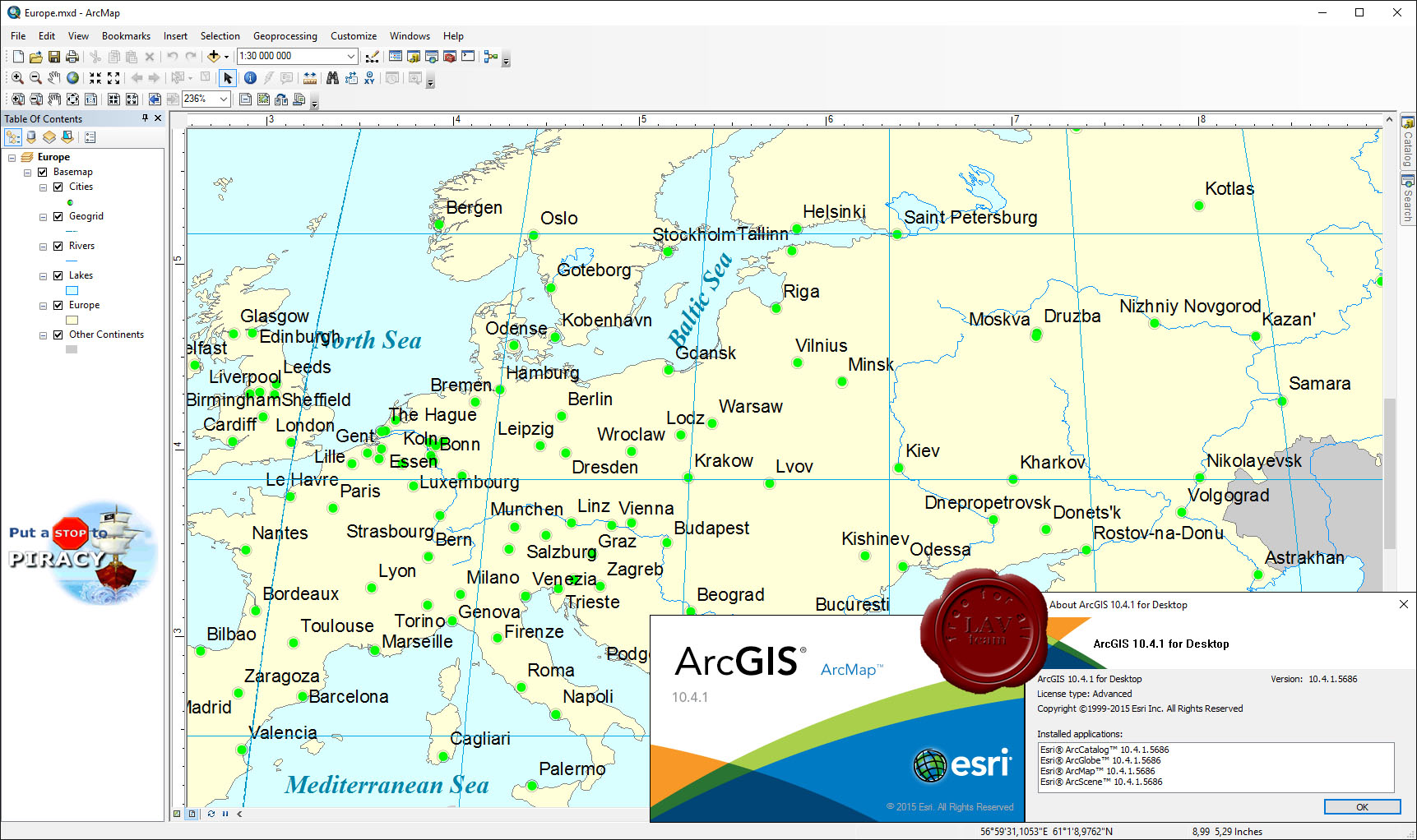
Task: Collapse the Cities layer legend
Action: pyautogui.click(x=43, y=187)
